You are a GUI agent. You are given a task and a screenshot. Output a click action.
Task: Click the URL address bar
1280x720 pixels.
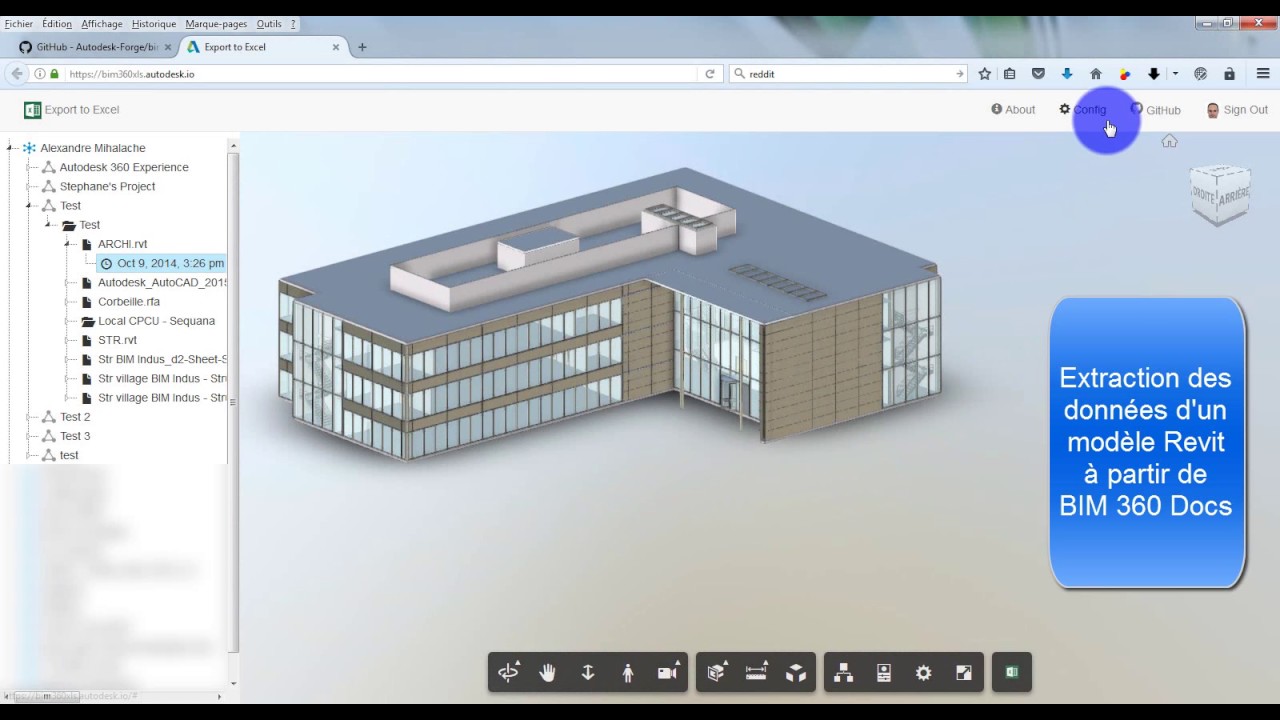pyautogui.click(x=380, y=74)
